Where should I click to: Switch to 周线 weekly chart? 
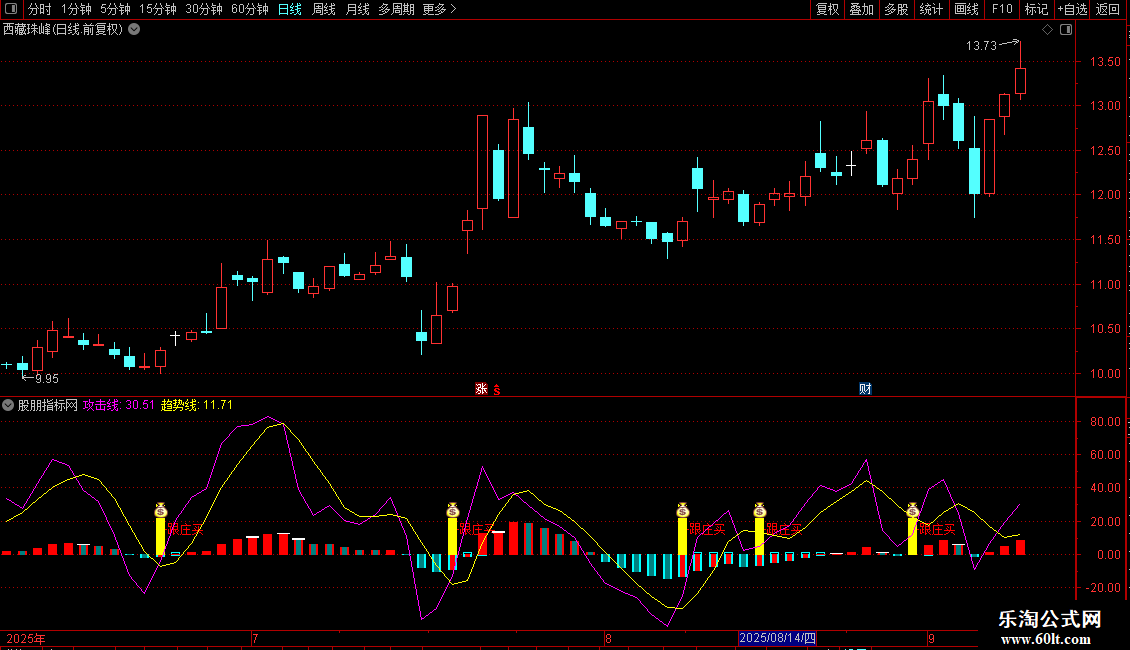(324, 9)
